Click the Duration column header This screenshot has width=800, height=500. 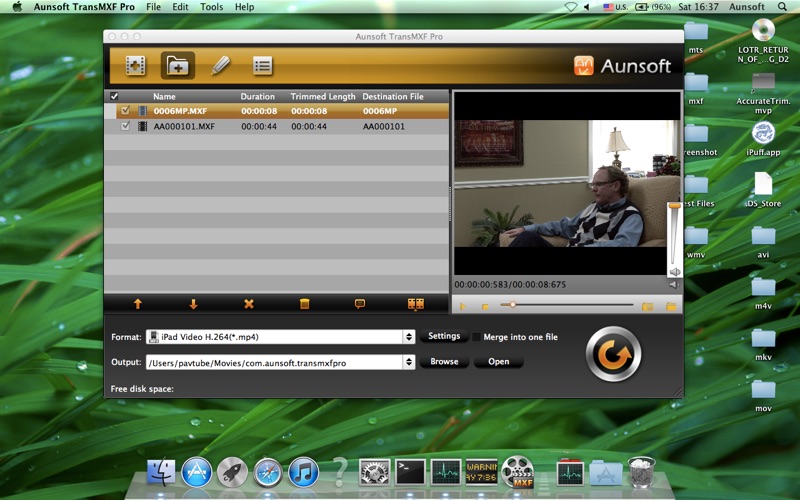pos(258,96)
